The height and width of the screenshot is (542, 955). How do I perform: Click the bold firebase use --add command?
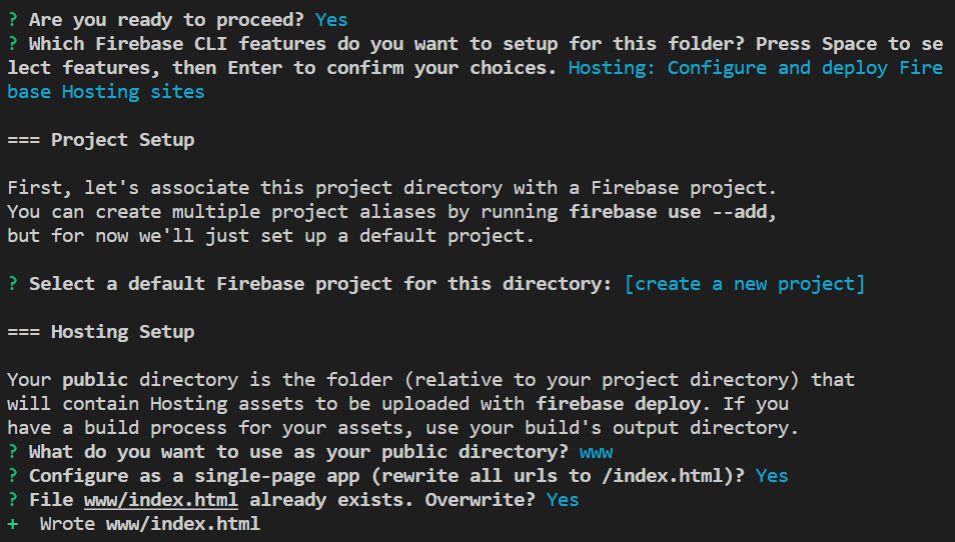672,212
